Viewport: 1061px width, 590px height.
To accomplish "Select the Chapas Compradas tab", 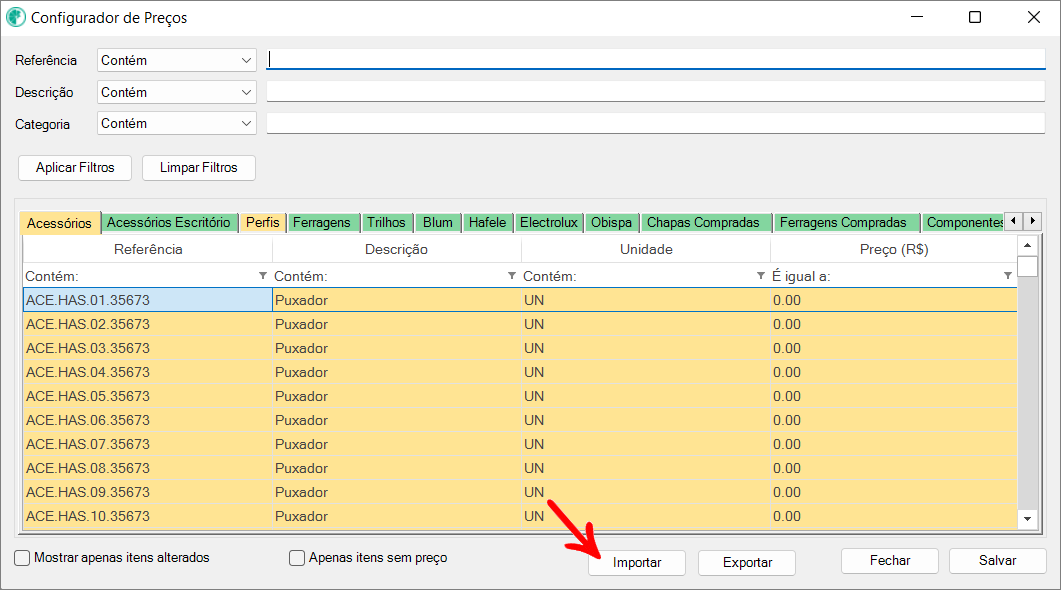I will (703, 222).
